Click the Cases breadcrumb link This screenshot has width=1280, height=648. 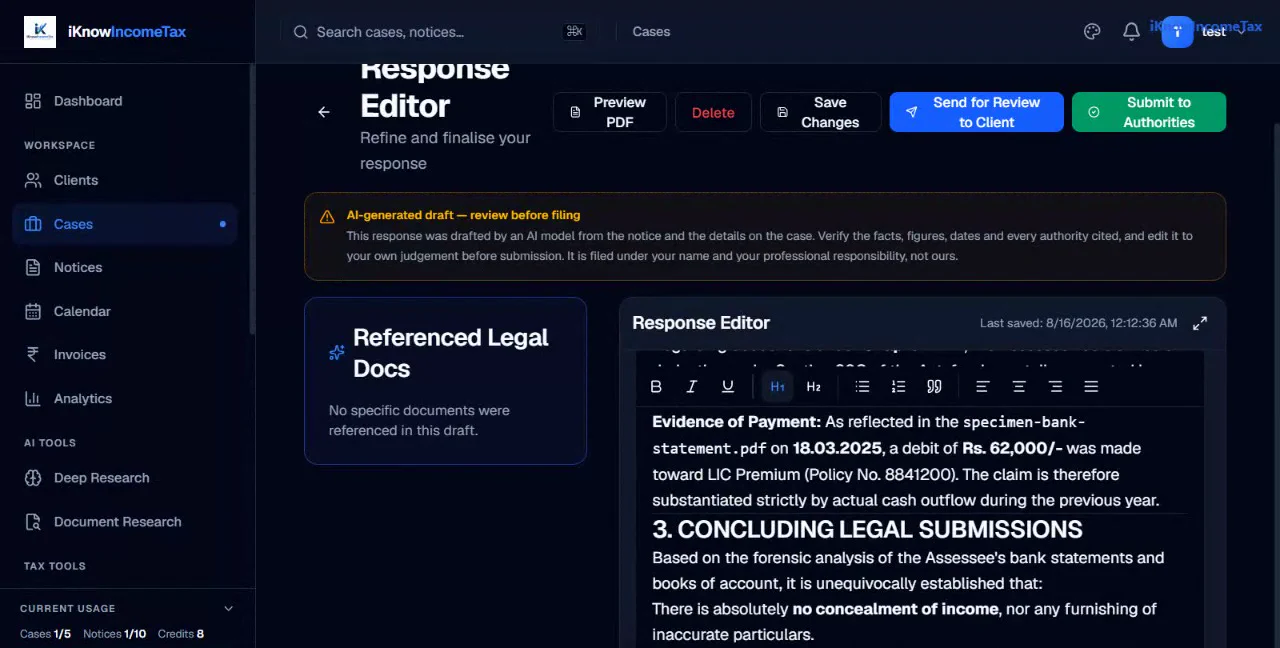[x=651, y=32]
